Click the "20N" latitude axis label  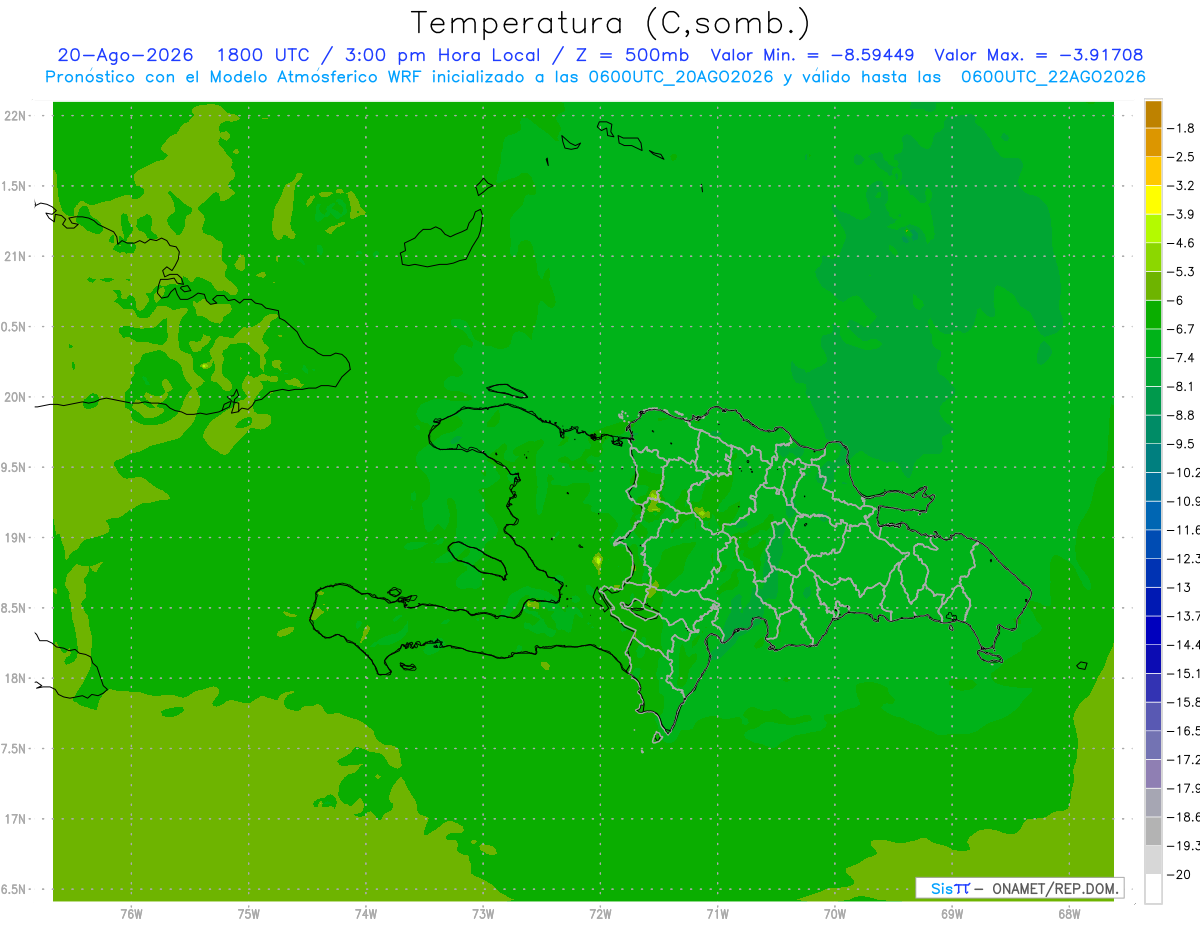coord(14,397)
